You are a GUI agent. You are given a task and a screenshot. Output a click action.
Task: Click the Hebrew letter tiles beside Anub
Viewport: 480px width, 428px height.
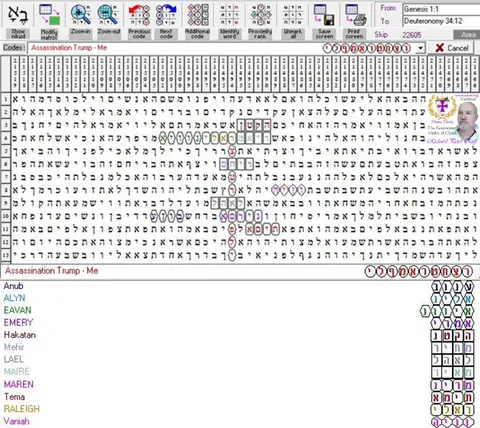point(452,287)
